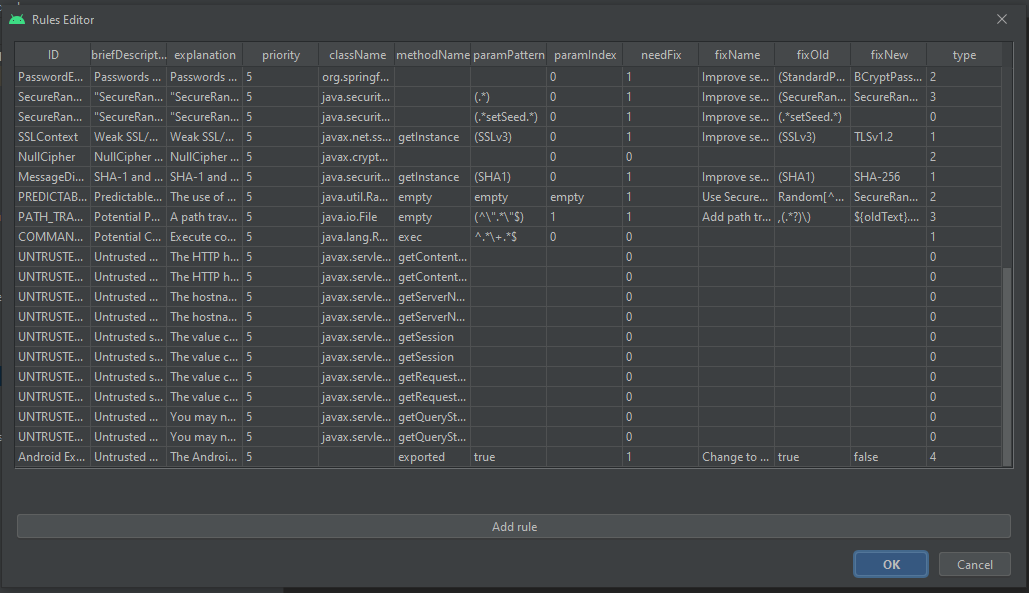The height and width of the screenshot is (593, 1029).
Task: Select the 'COMMAN...' ID cell
Action: tap(53, 237)
